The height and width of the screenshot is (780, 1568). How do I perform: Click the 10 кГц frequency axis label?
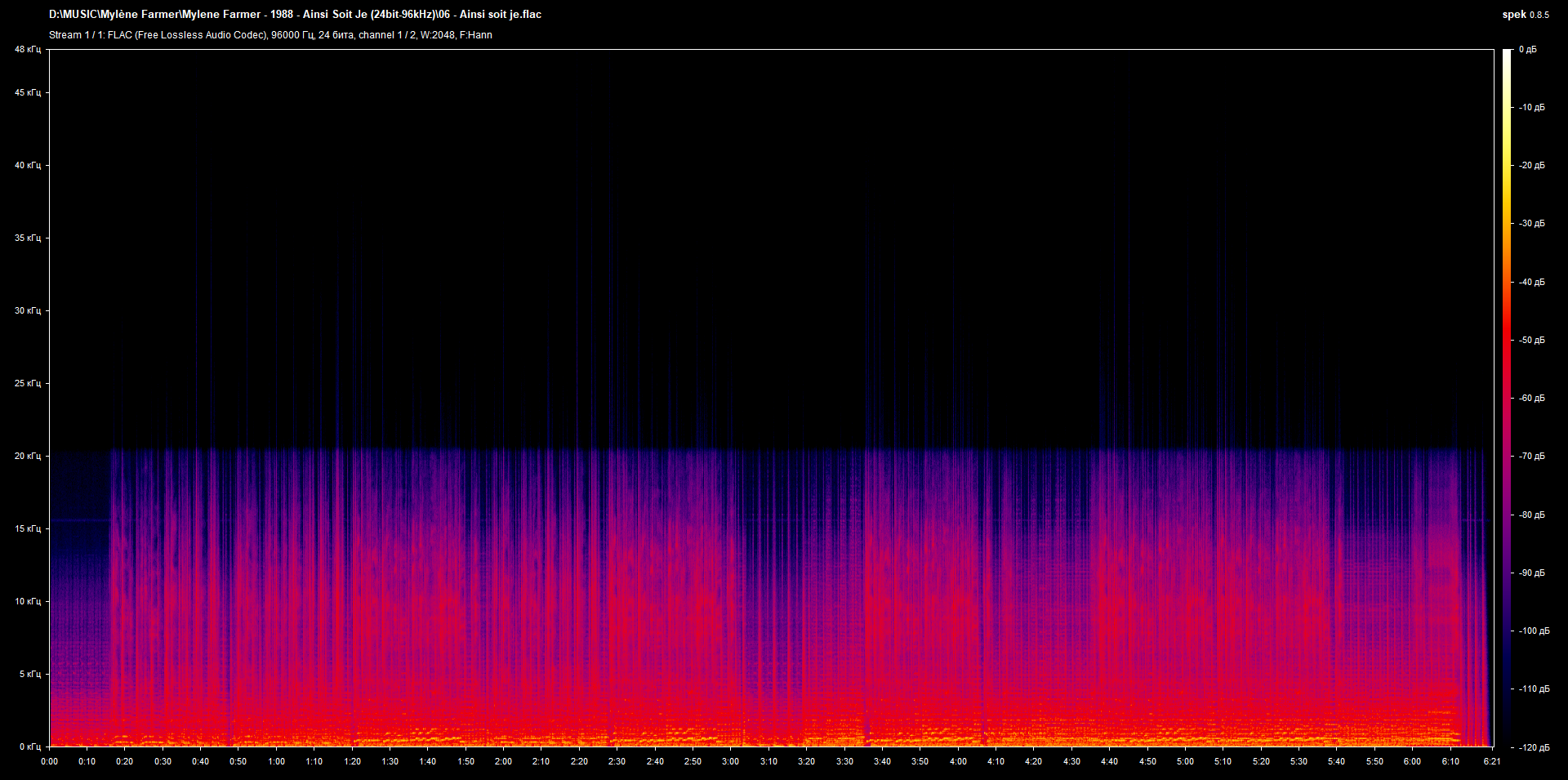[28, 601]
